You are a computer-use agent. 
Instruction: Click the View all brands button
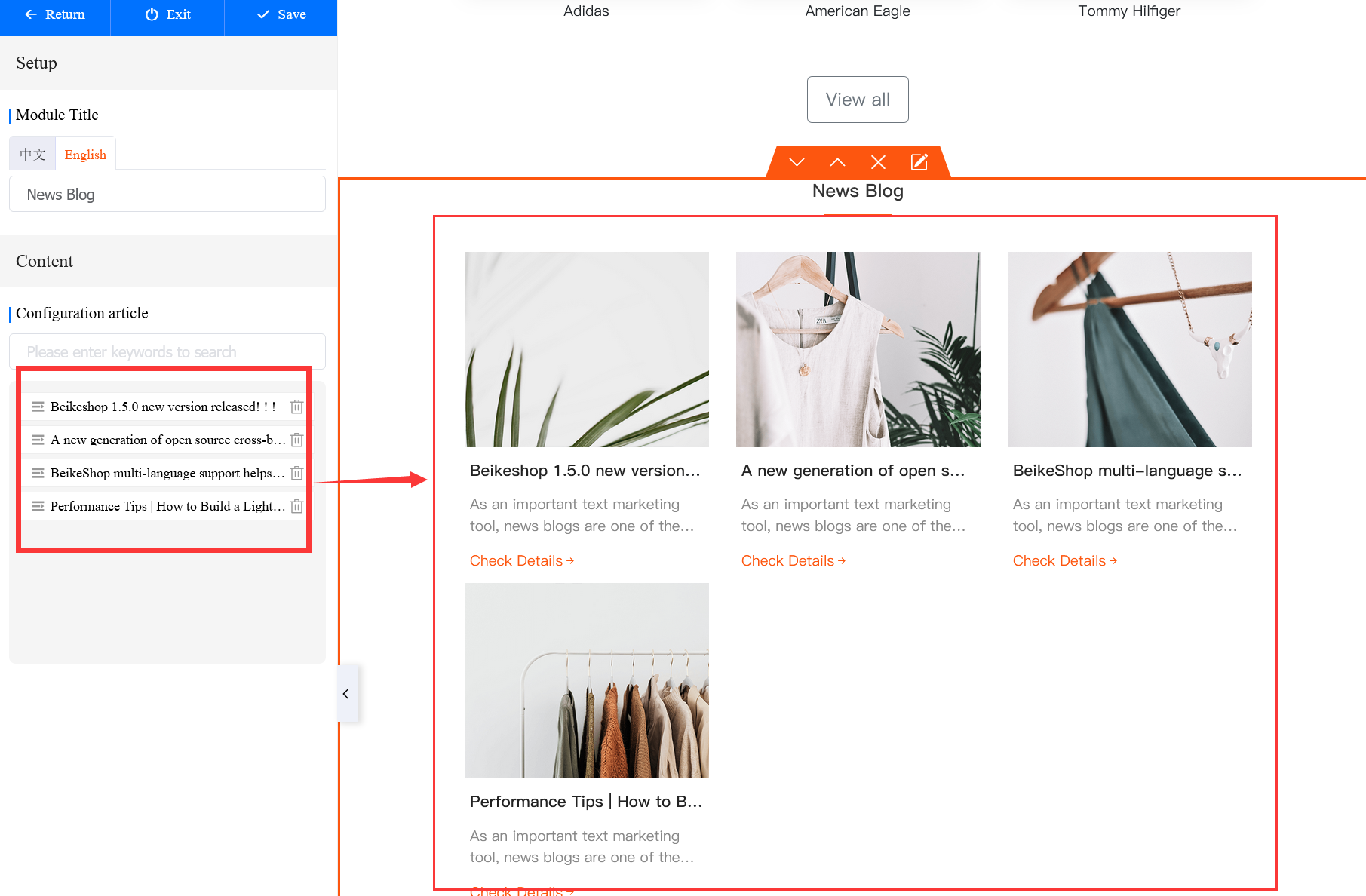(858, 100)
